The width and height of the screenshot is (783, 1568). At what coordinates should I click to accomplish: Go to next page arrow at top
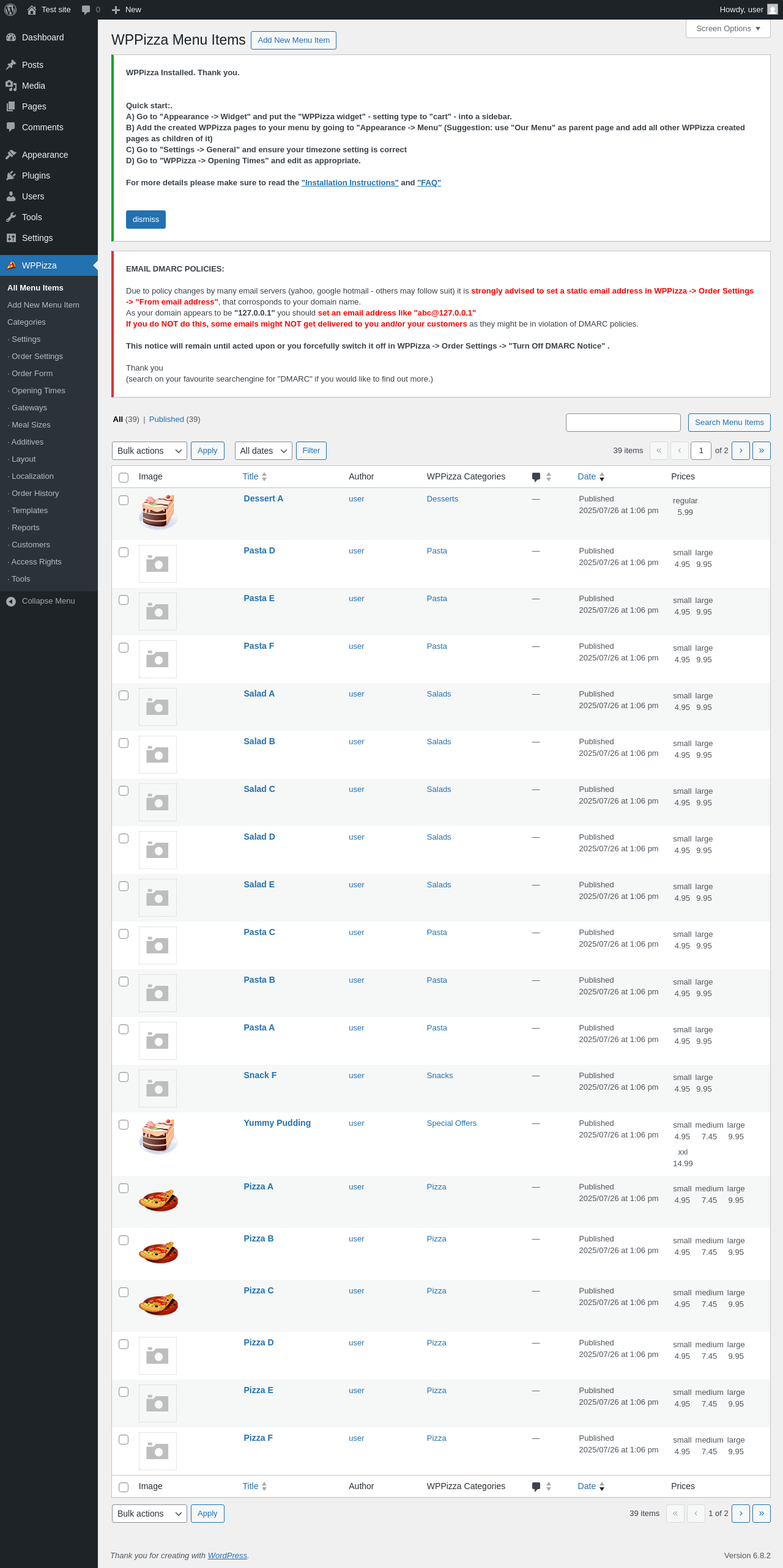(741, 451)
